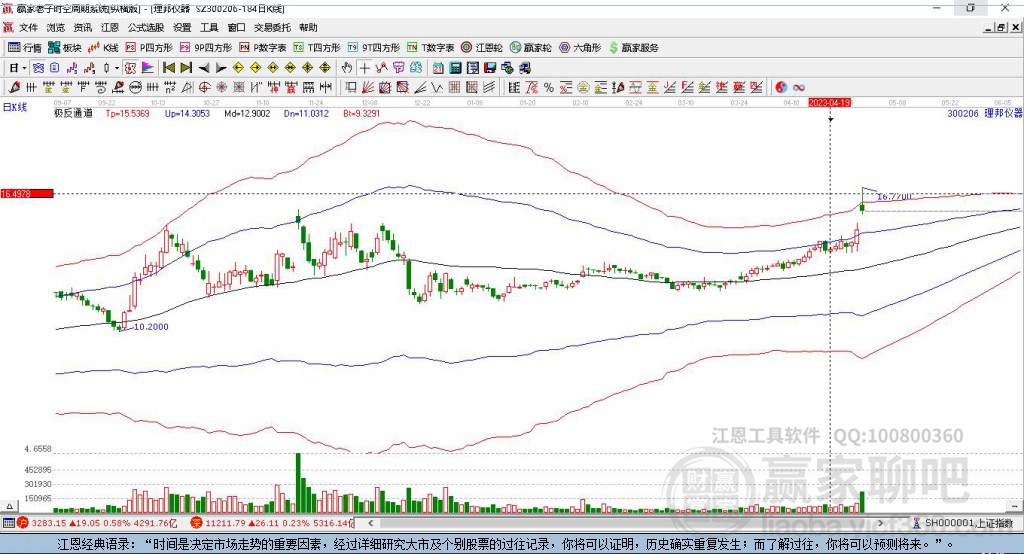Open the T四方形 tool
1024x554 pixels.
pyautogui.click(x=317, y=48)
